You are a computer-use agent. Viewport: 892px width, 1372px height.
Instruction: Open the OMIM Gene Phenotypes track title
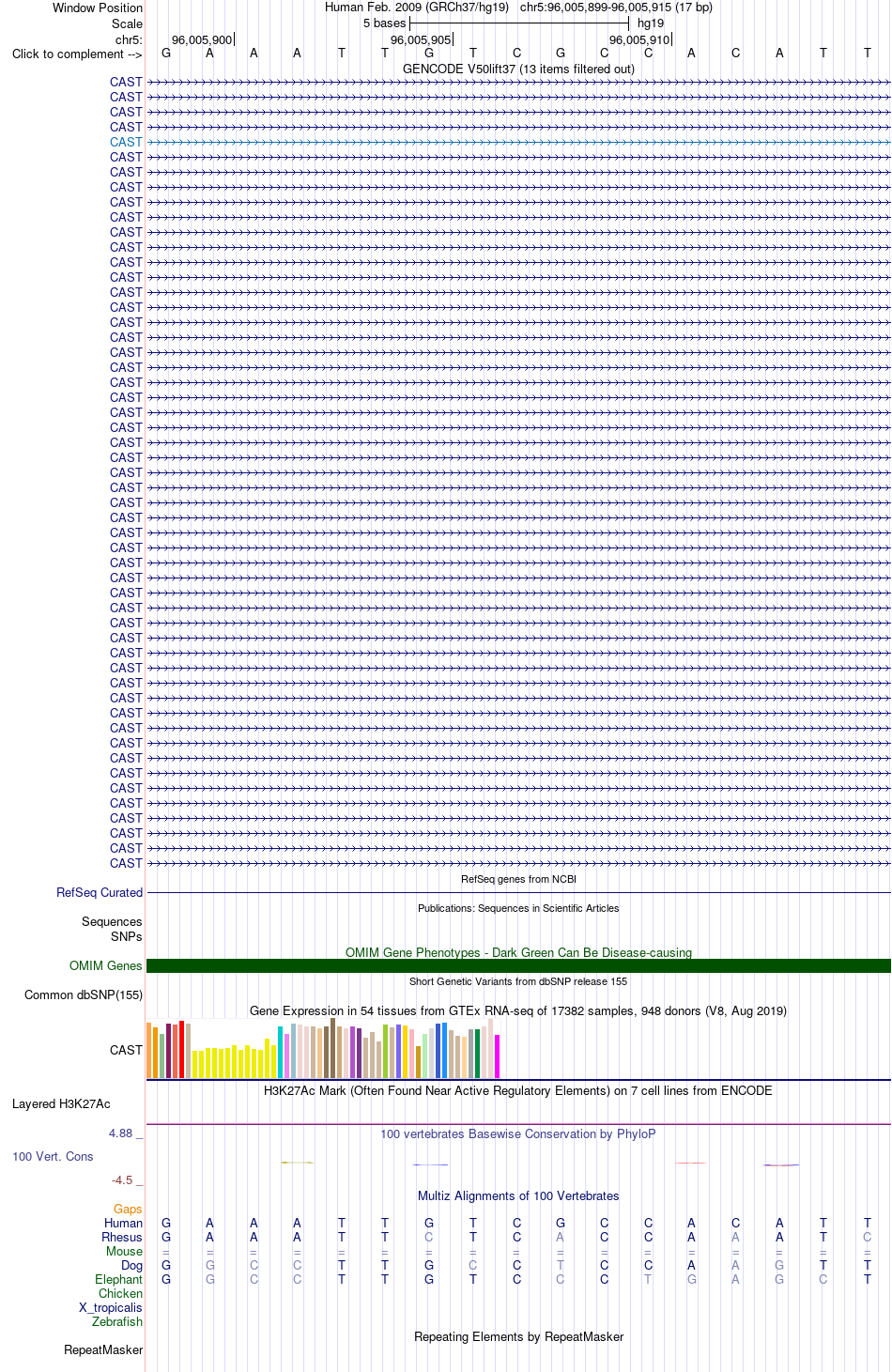tap(518, 953)
